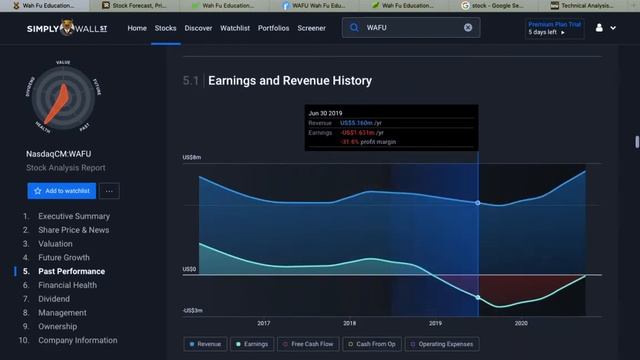Jump to Financial Health section
The height and width of the screenshot is (360, 640).
click(67, 285)
